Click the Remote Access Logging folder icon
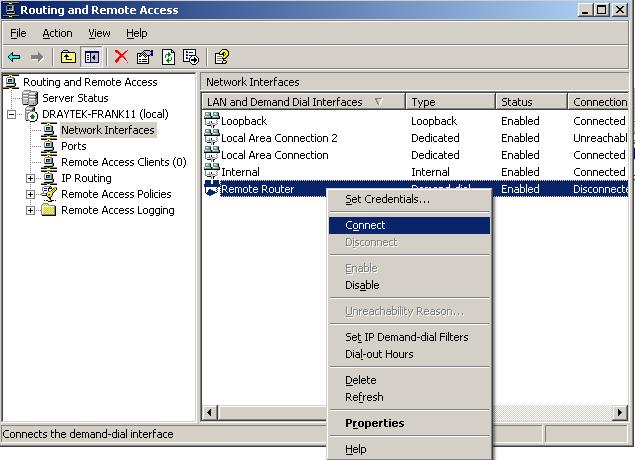The width and height of the screenshot is (635, 460). pyautogui.click(x=49, y=210)
